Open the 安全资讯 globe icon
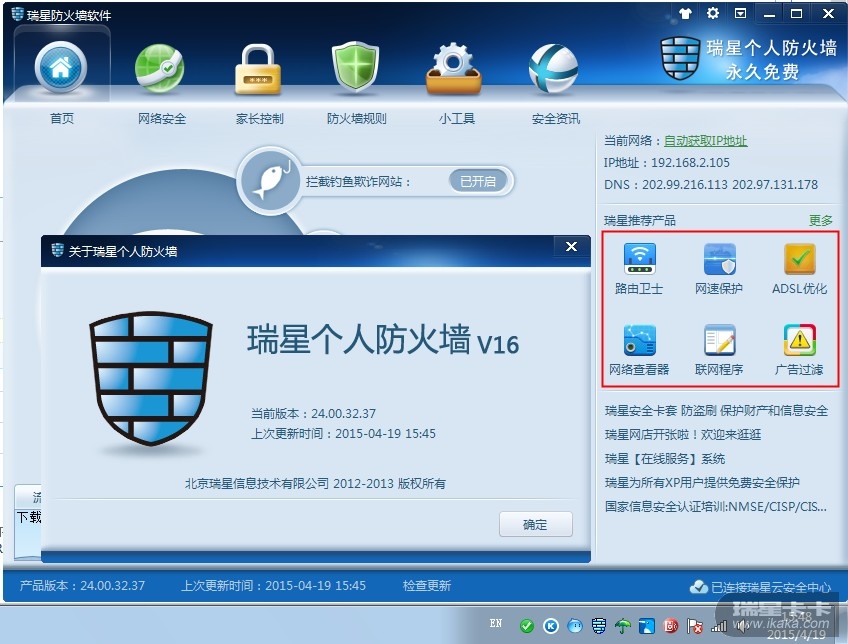Screen dimensions: 848x644 click(553, 69)
